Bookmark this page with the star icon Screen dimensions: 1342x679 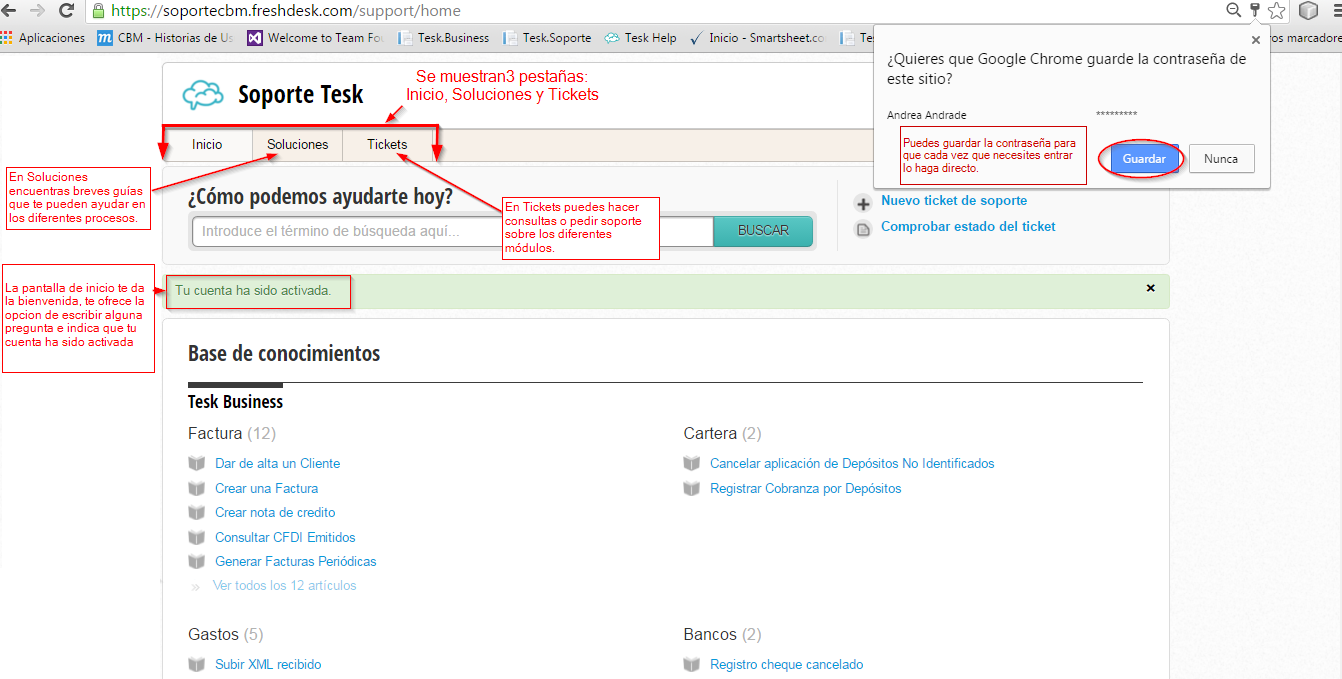coord(1277,10)
